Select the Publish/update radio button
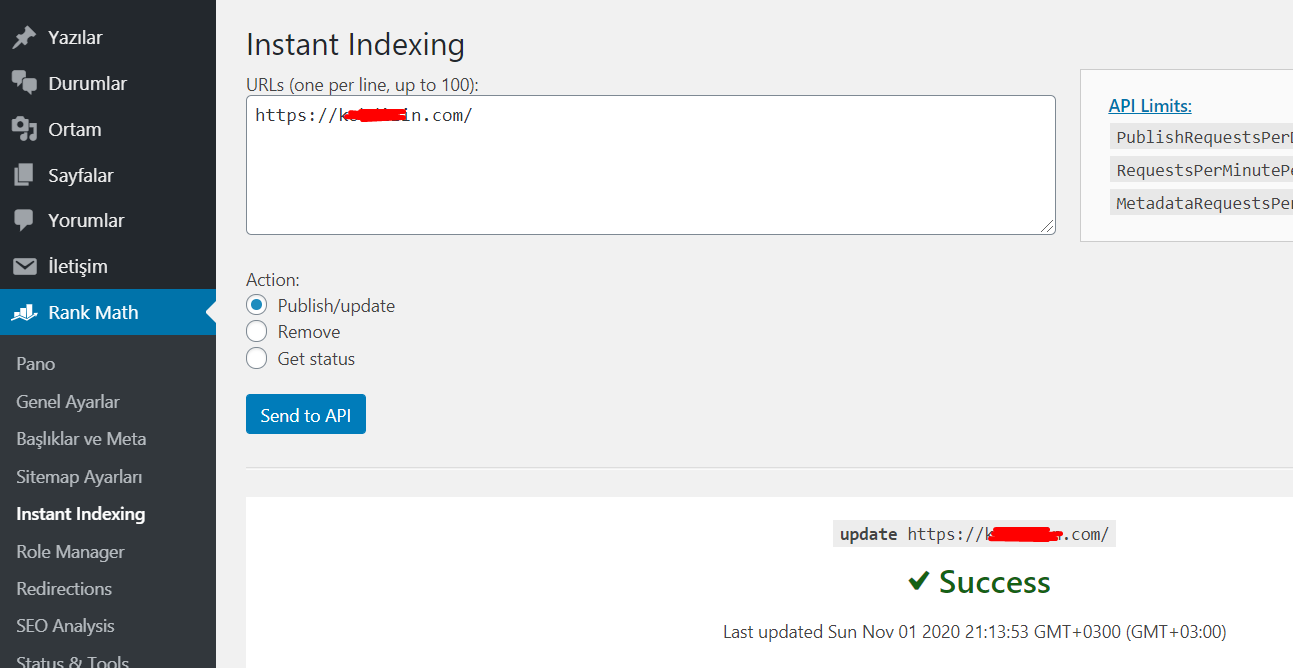 point(257,305)
